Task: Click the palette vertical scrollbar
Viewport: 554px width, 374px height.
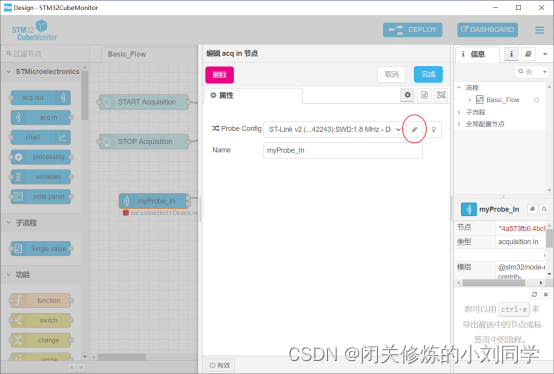Action: coord(85,95)
